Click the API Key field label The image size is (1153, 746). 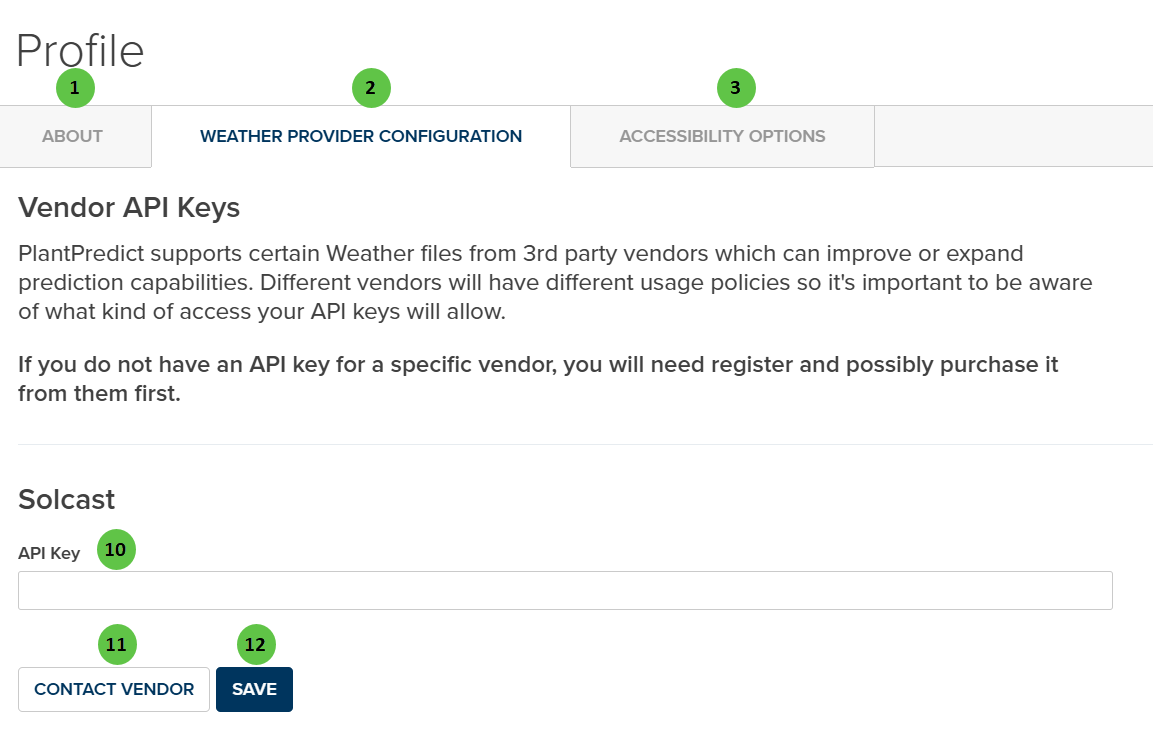click(49, 551)
